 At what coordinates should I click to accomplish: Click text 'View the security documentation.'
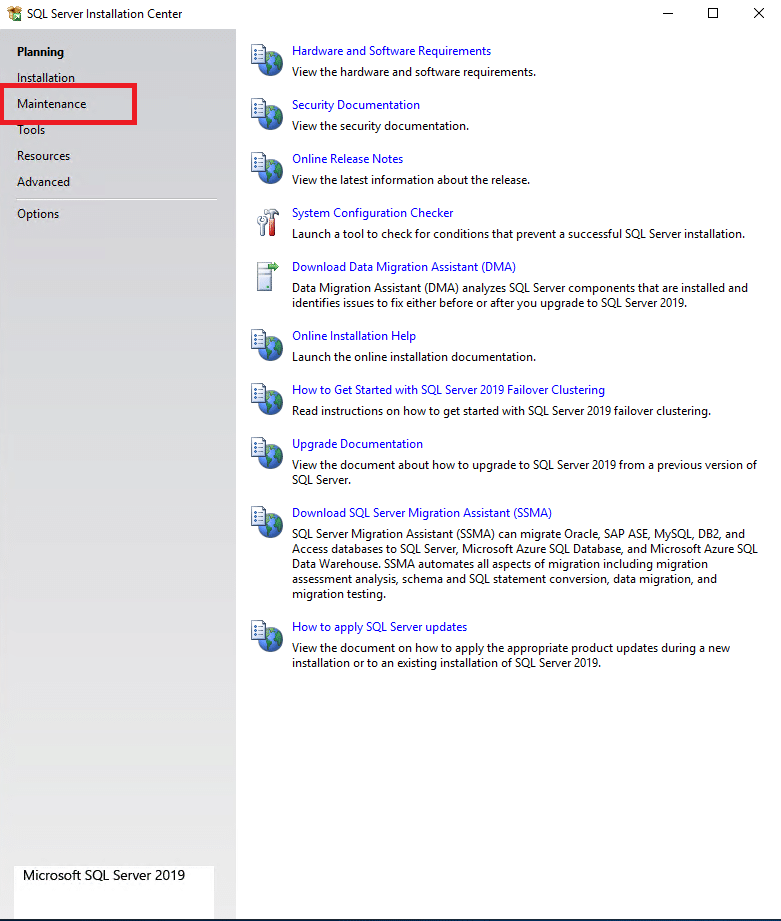point(381,126)
